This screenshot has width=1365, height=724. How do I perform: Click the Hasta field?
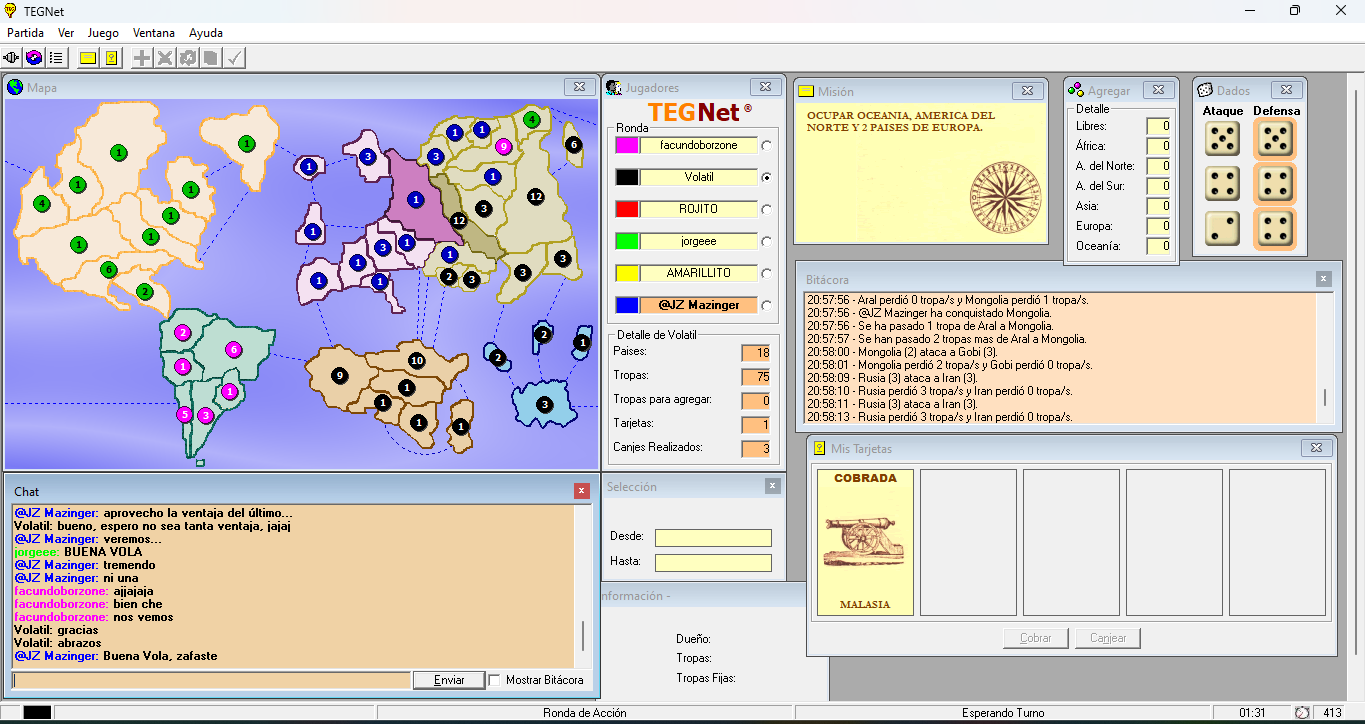click(713, 563)
